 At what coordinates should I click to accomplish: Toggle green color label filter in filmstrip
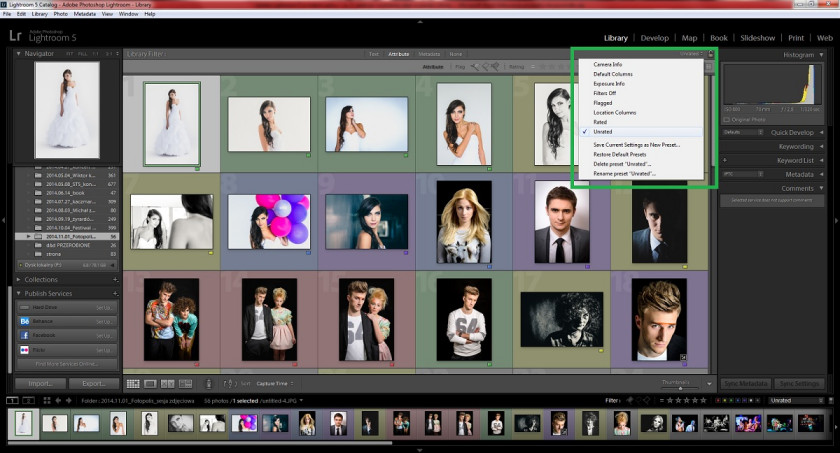click(x=731, y=400)
